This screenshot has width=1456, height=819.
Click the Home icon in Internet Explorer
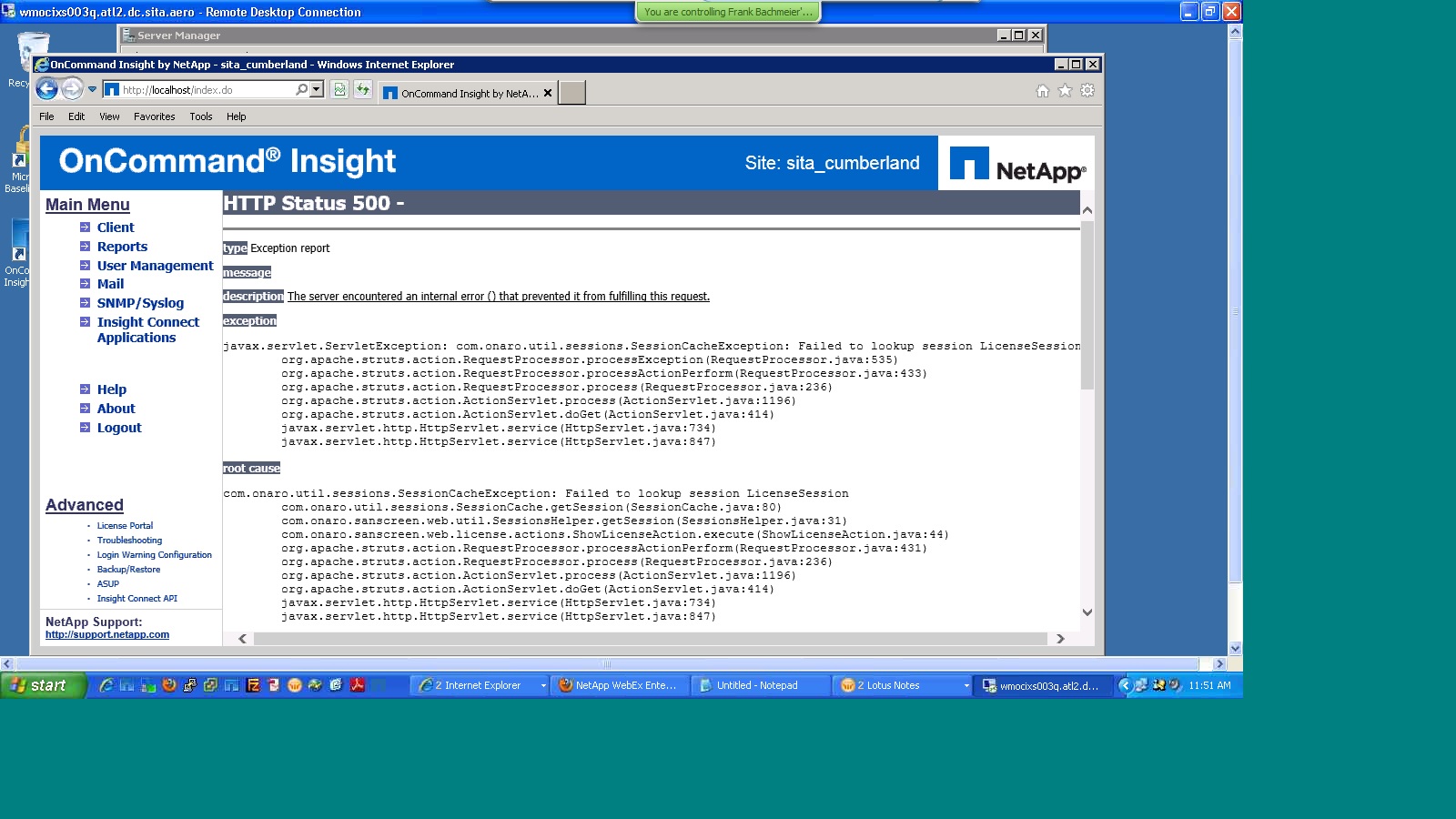pyautogui.click(x=1043, y=90)
